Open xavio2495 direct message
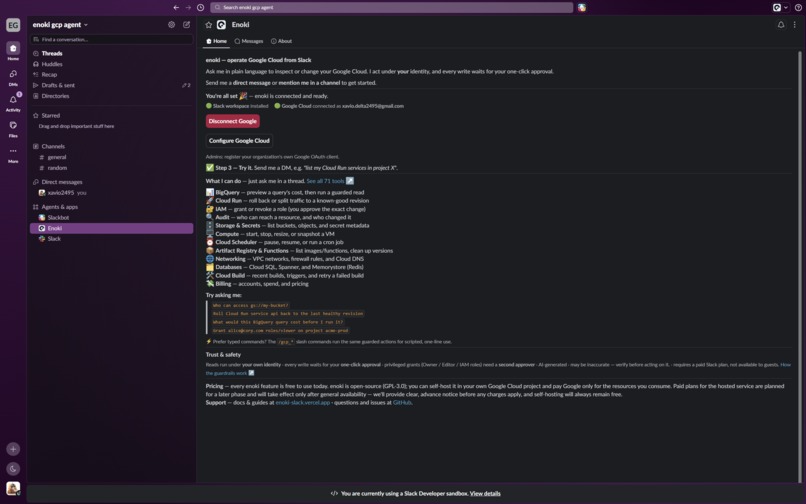 coord(112,193)
